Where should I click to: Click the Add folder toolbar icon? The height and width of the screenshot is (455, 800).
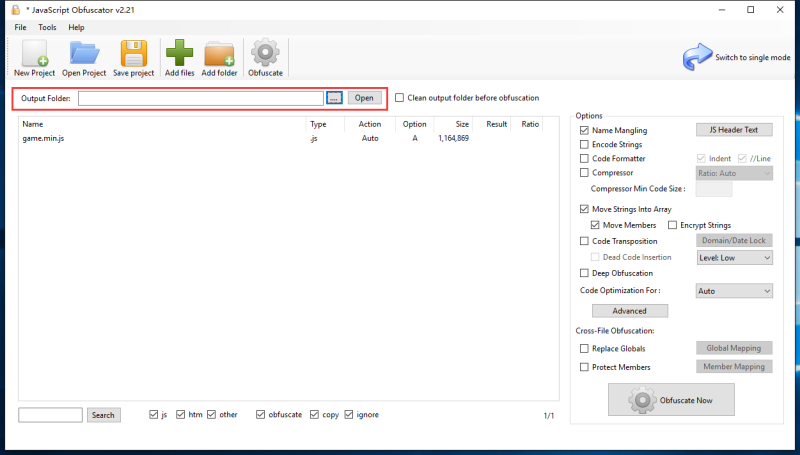(219, 54)
